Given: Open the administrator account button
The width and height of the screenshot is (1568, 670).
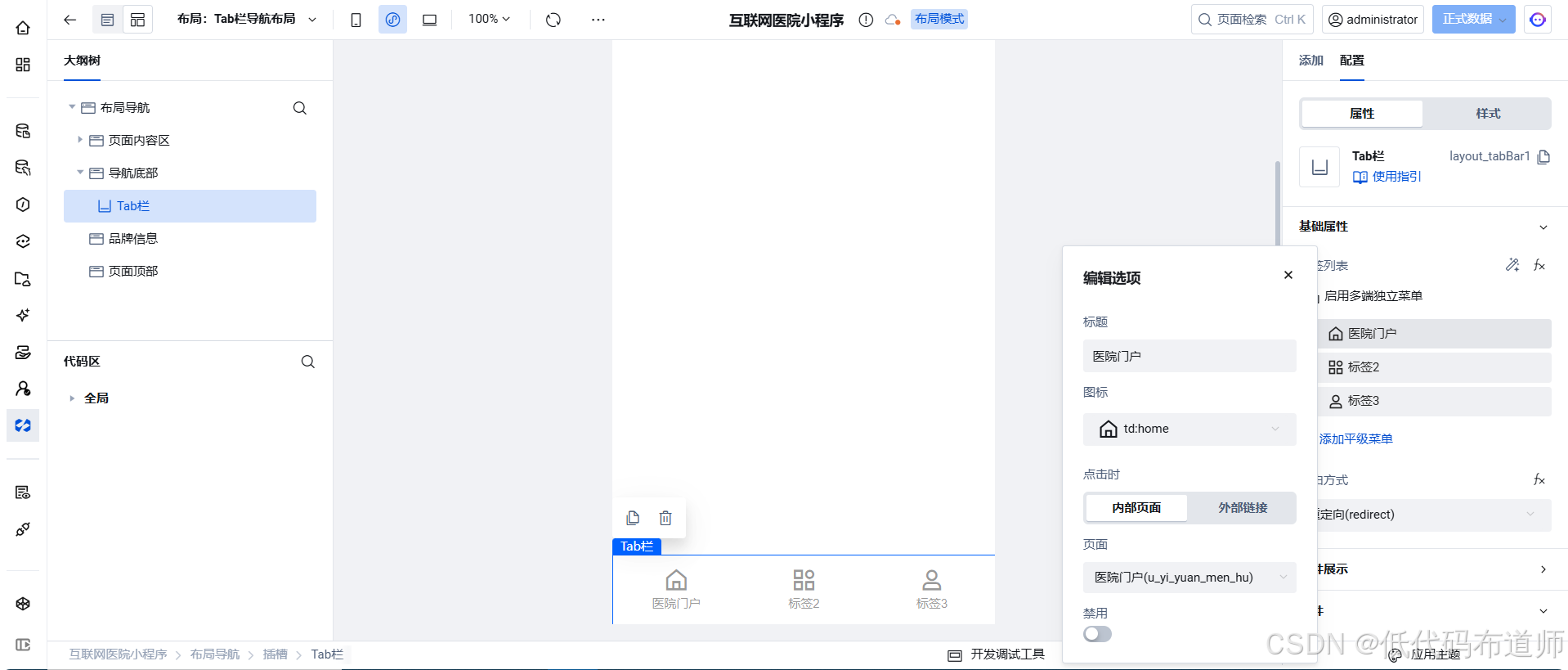Looking at the screenshot, I should (1373, 20).
